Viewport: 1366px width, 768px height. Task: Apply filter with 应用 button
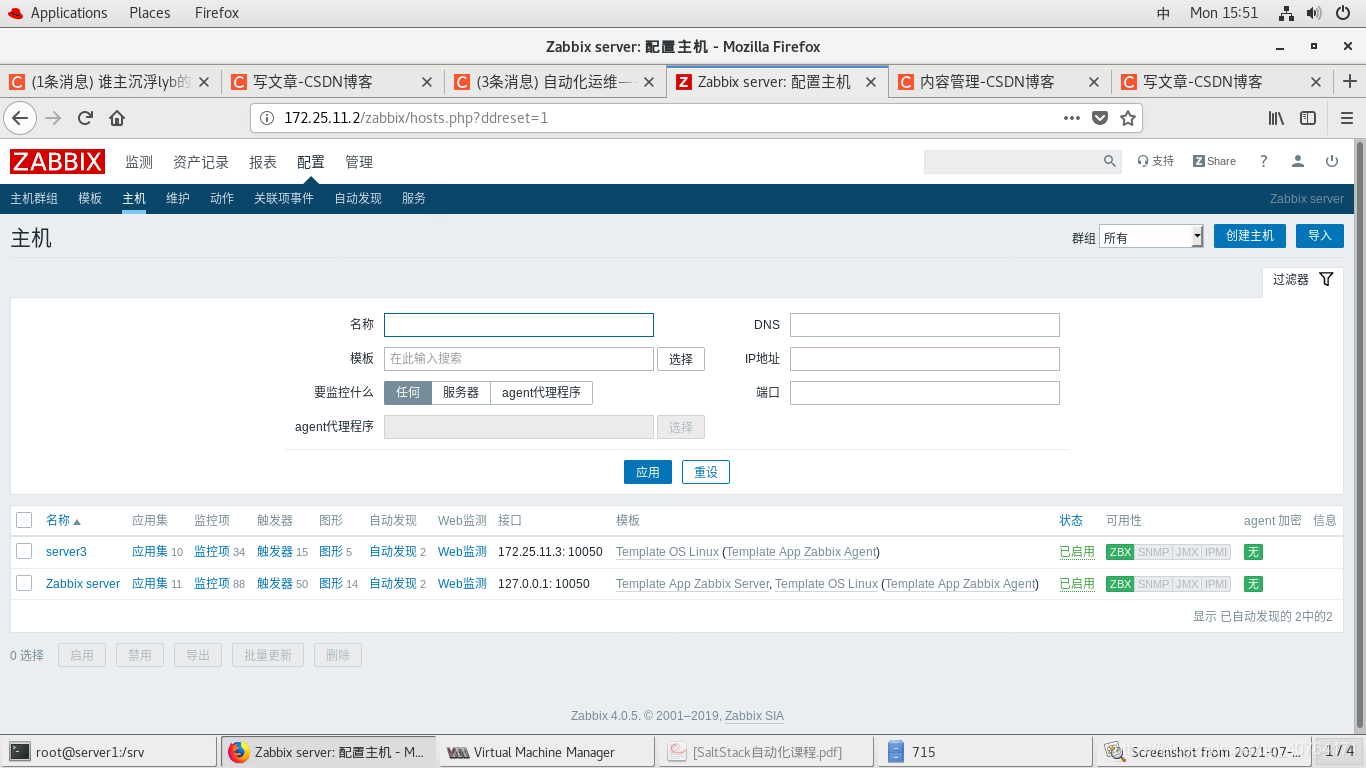point(648,472)
